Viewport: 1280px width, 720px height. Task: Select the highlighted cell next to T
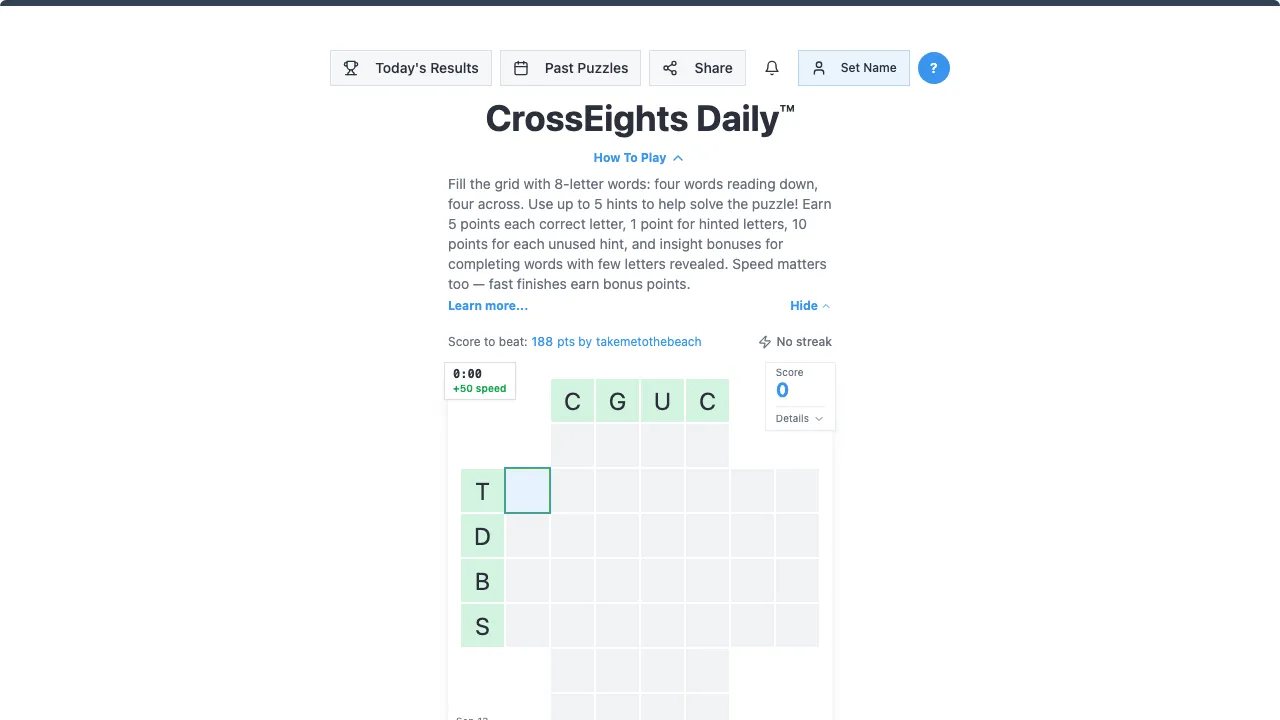click(527, 490)
